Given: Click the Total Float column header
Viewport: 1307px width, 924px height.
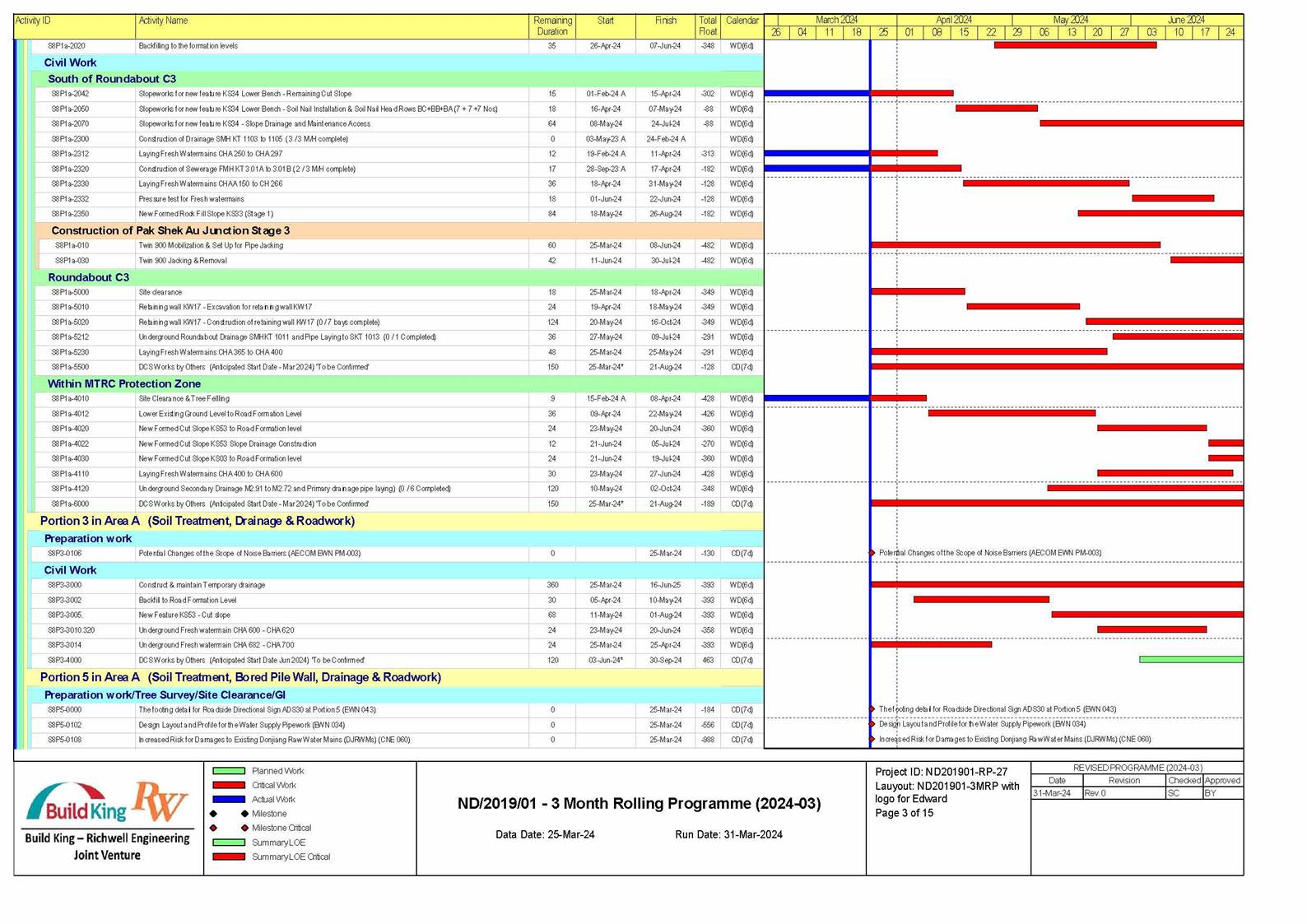Looking at the screenshot, I should pos(707,26).
